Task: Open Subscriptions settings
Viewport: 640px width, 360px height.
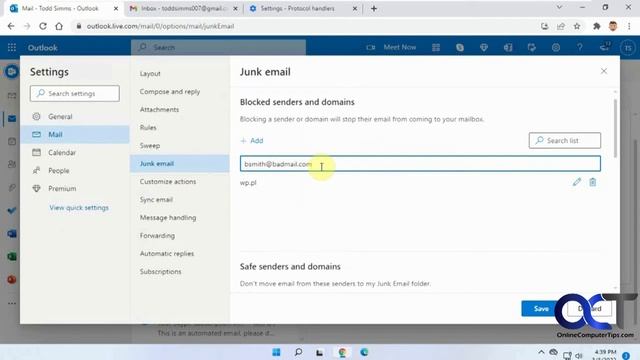Action: coord(180,271)
